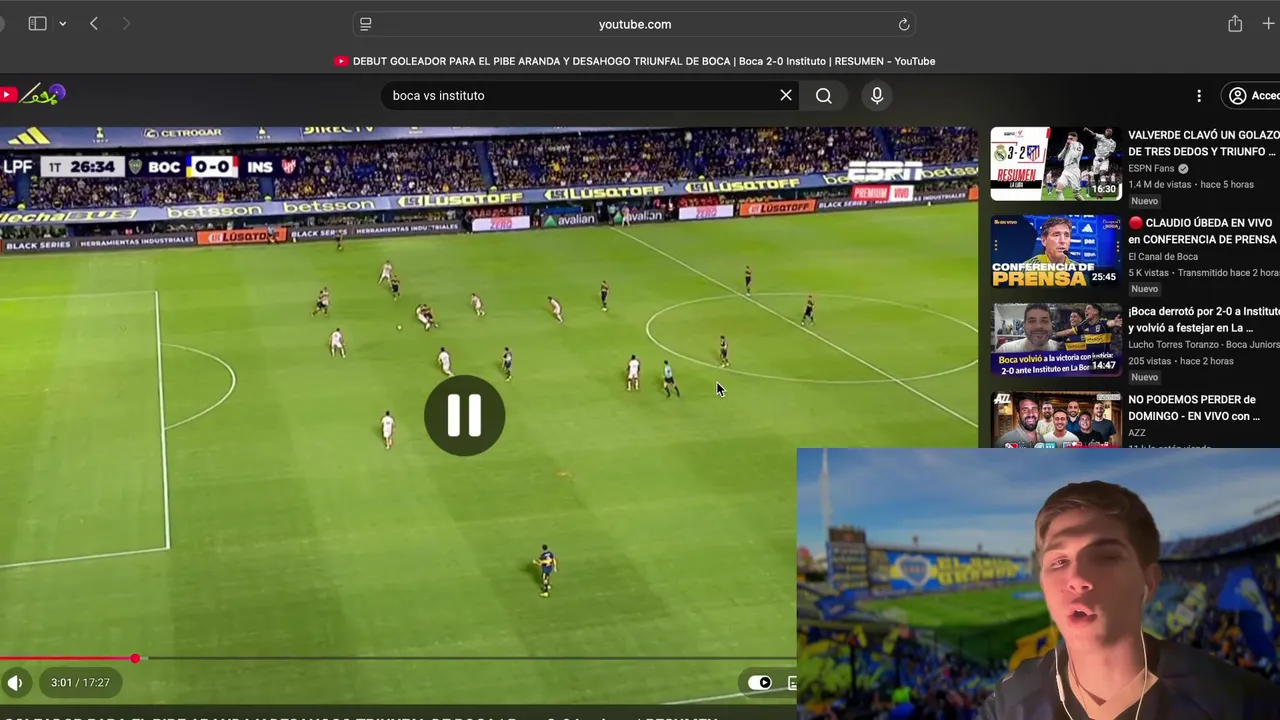Screen dimensions: 1280x720
Task: Start a voice search with the microphone
Action: (x=877, y=95)
